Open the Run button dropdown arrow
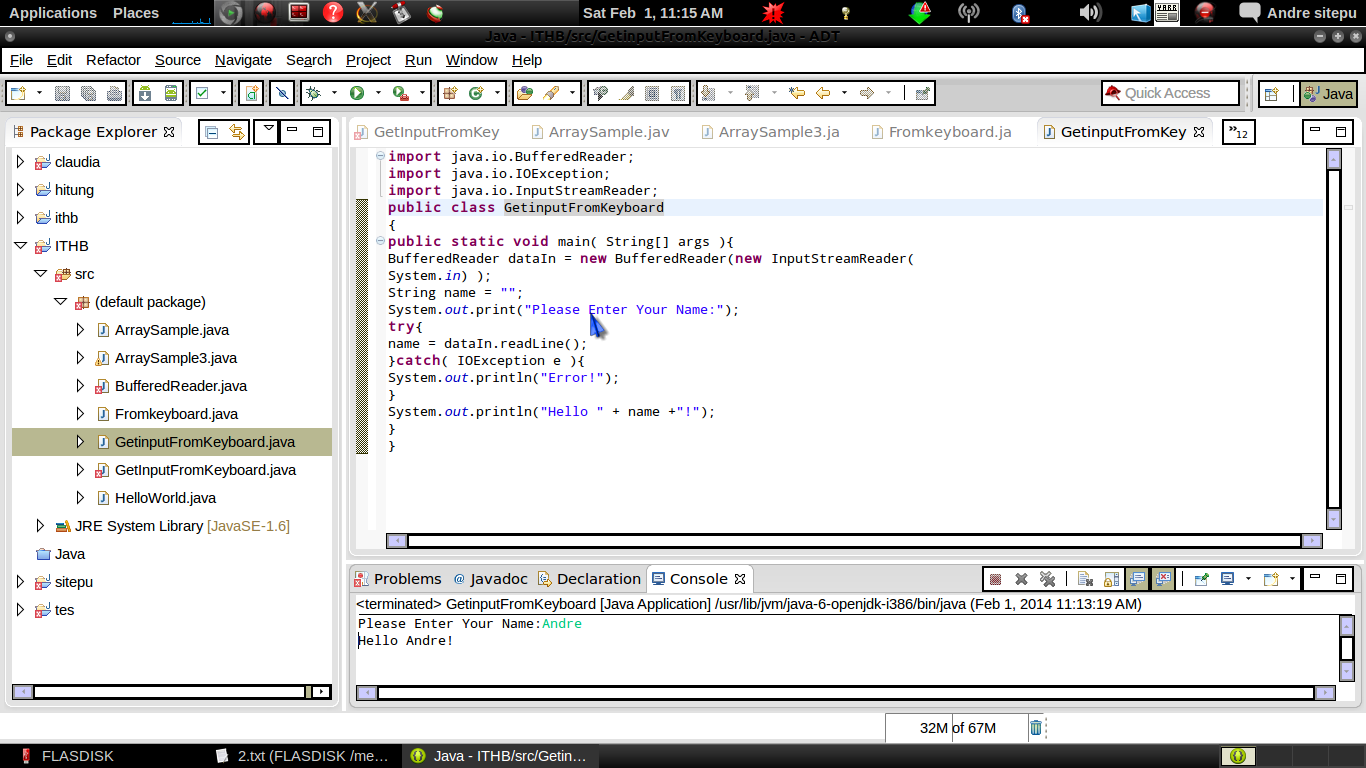 [x=379, y=93]
